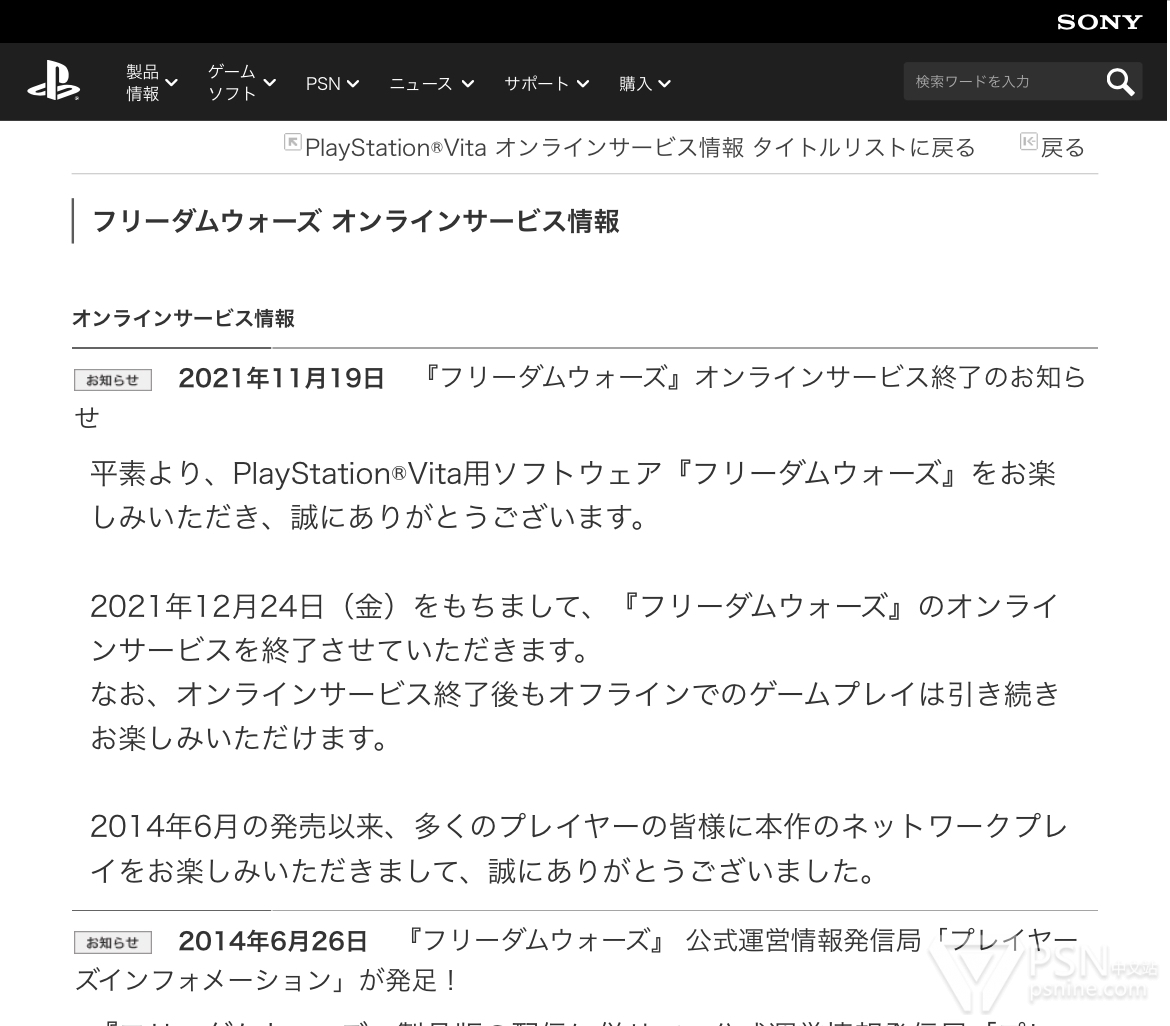The image size is (1170, 1026).
Task: Open the PSN menu
Action: (332, 84)
